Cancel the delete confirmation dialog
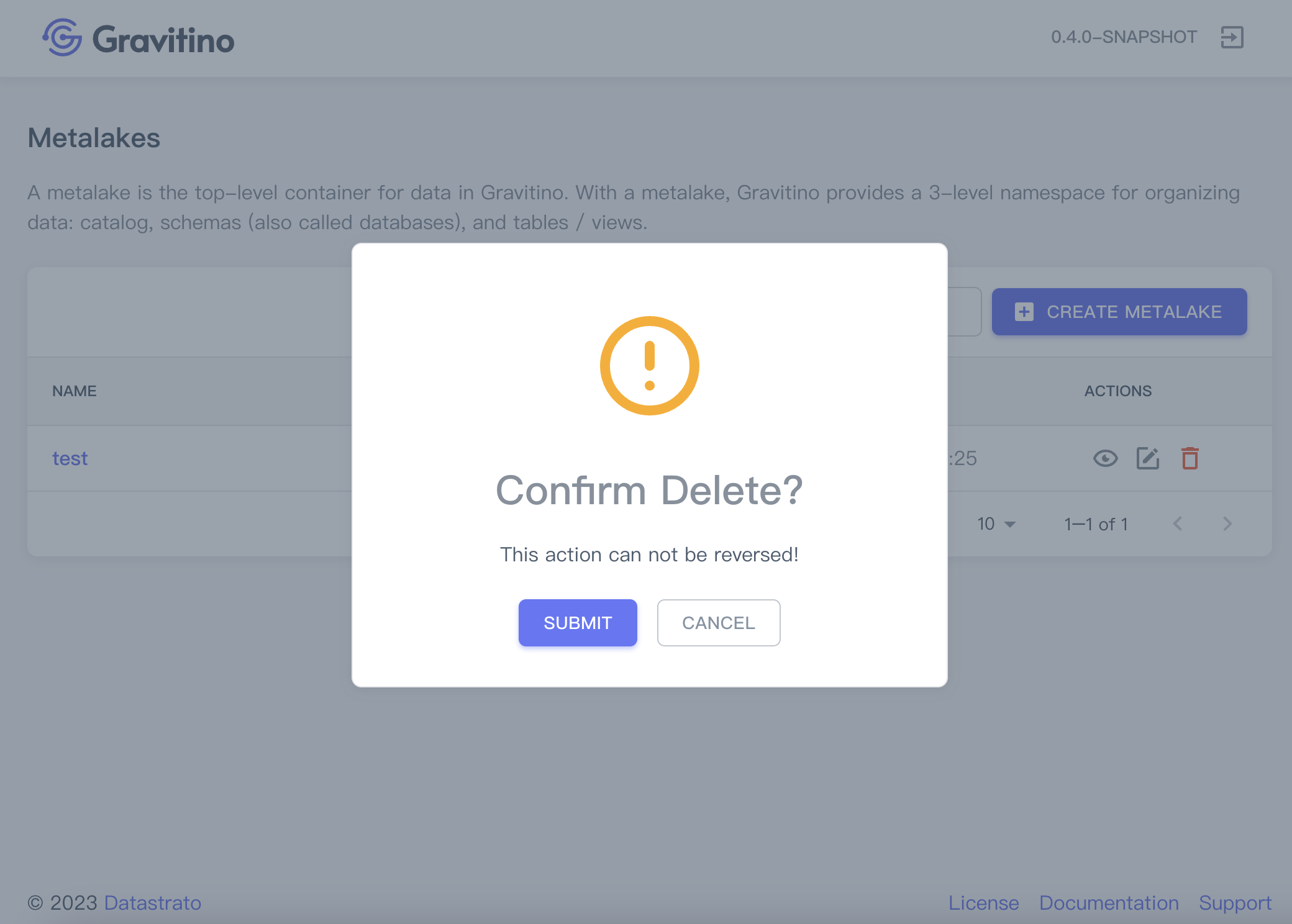 (x=718, y=622)
